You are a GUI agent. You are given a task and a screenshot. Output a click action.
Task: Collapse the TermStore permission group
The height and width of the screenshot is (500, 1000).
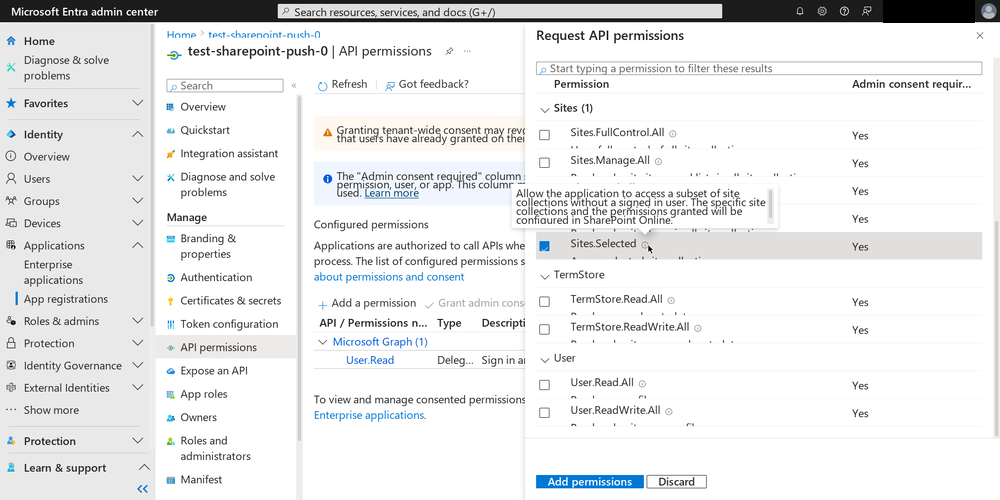point(544,276)
